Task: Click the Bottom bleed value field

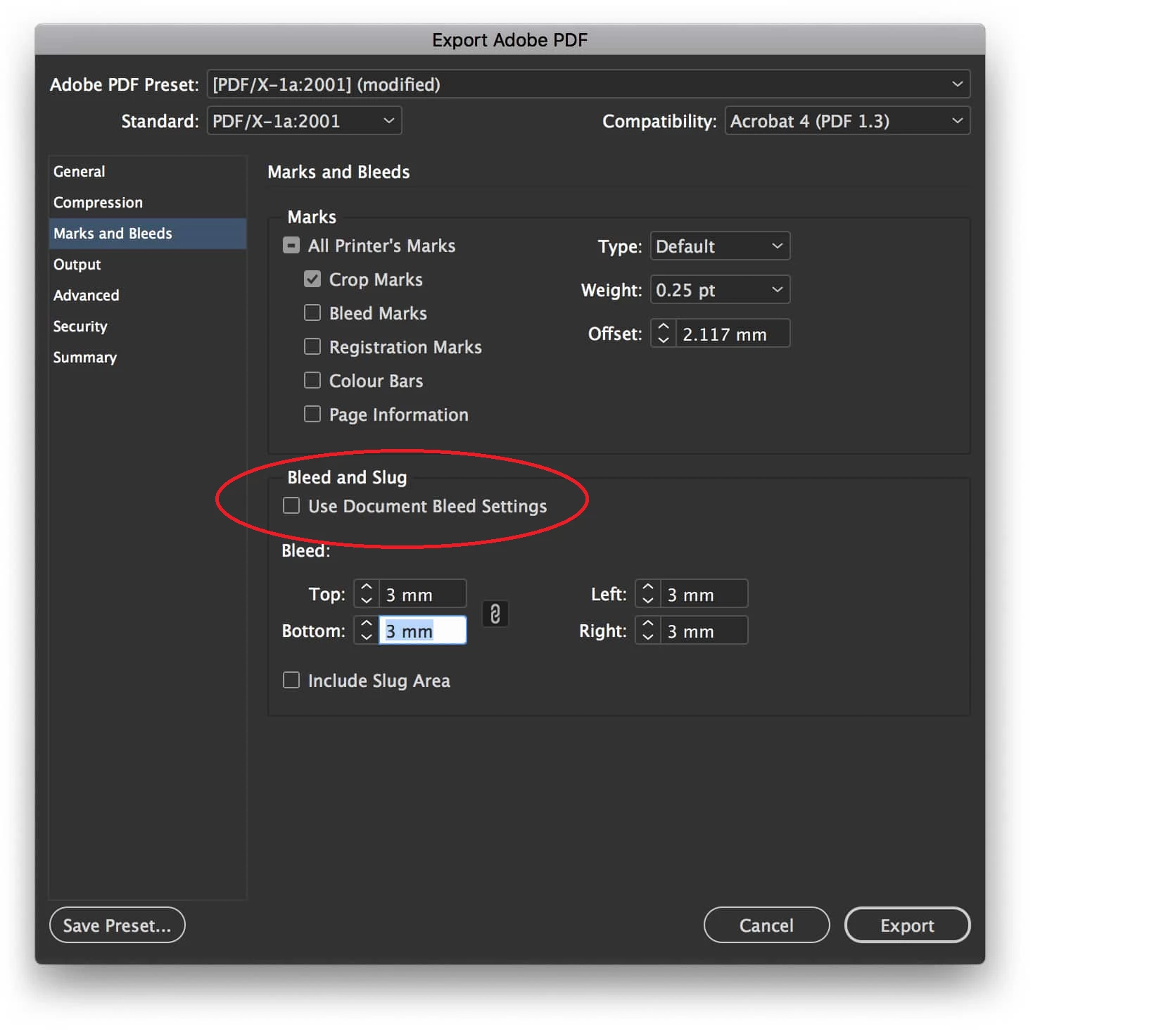Action: 423,631
